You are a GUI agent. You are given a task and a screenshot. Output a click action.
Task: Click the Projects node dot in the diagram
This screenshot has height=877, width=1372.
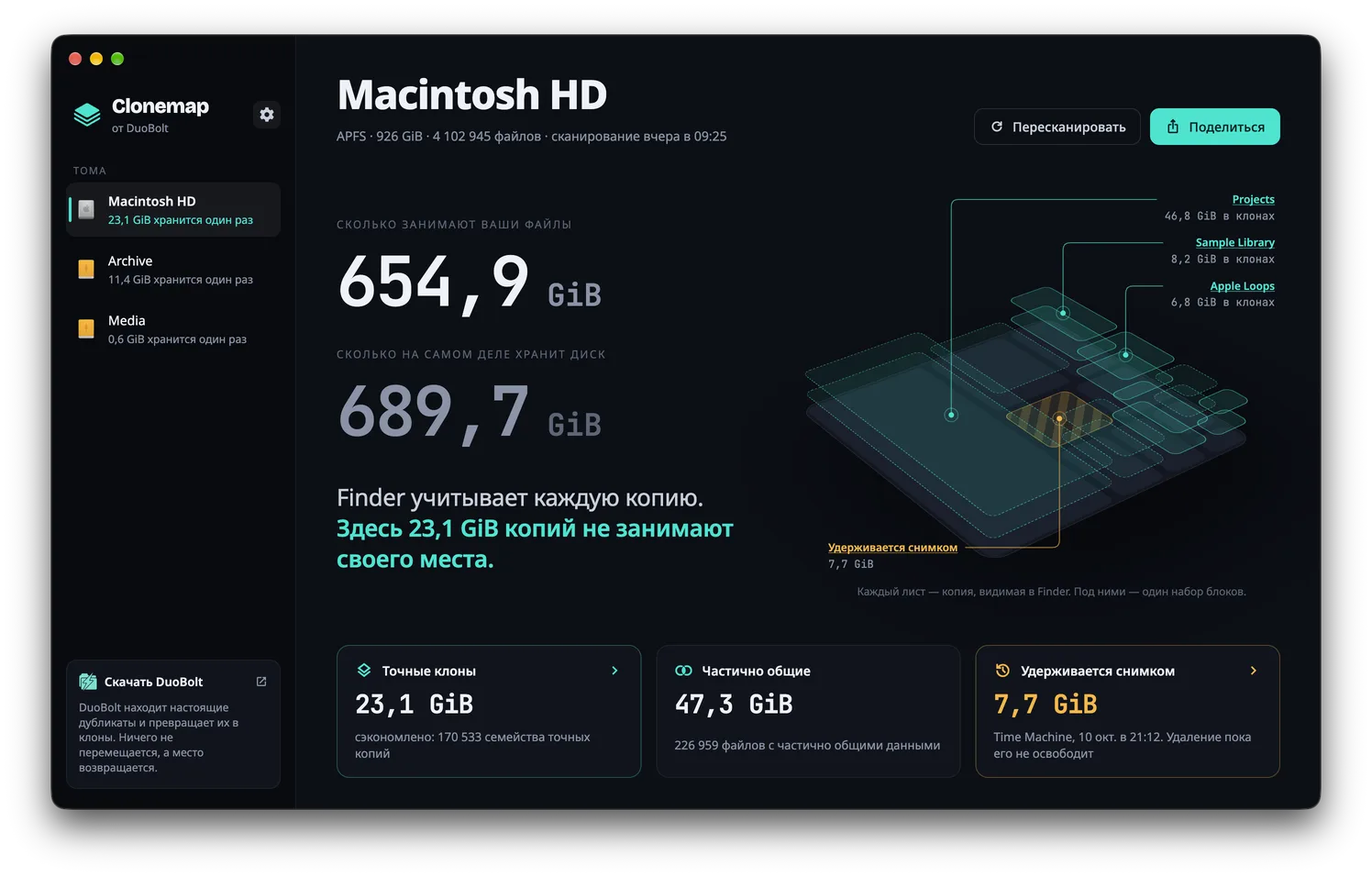tap(951, 415)
